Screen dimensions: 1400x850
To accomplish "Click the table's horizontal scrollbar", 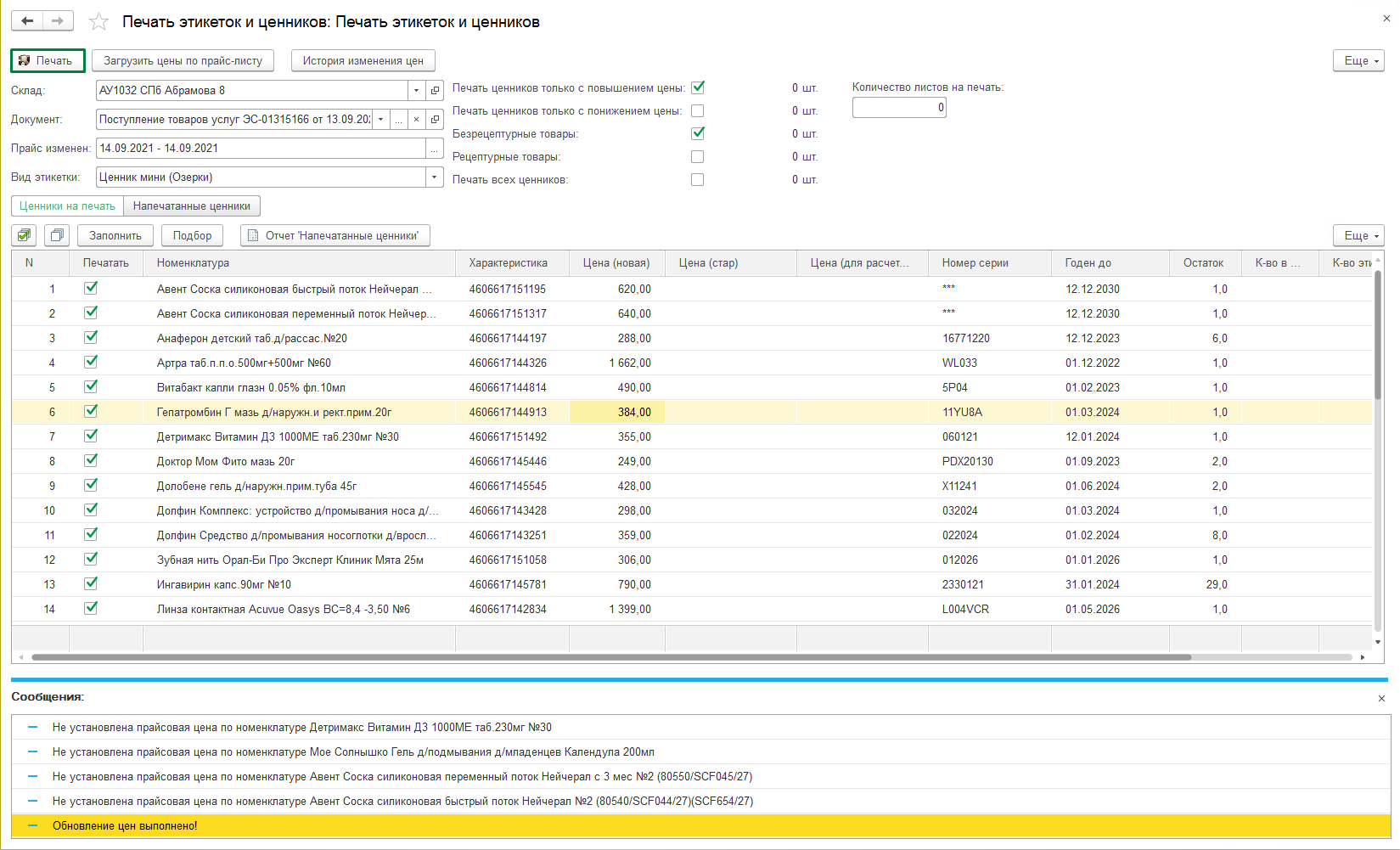I will [x=611, y=657].
